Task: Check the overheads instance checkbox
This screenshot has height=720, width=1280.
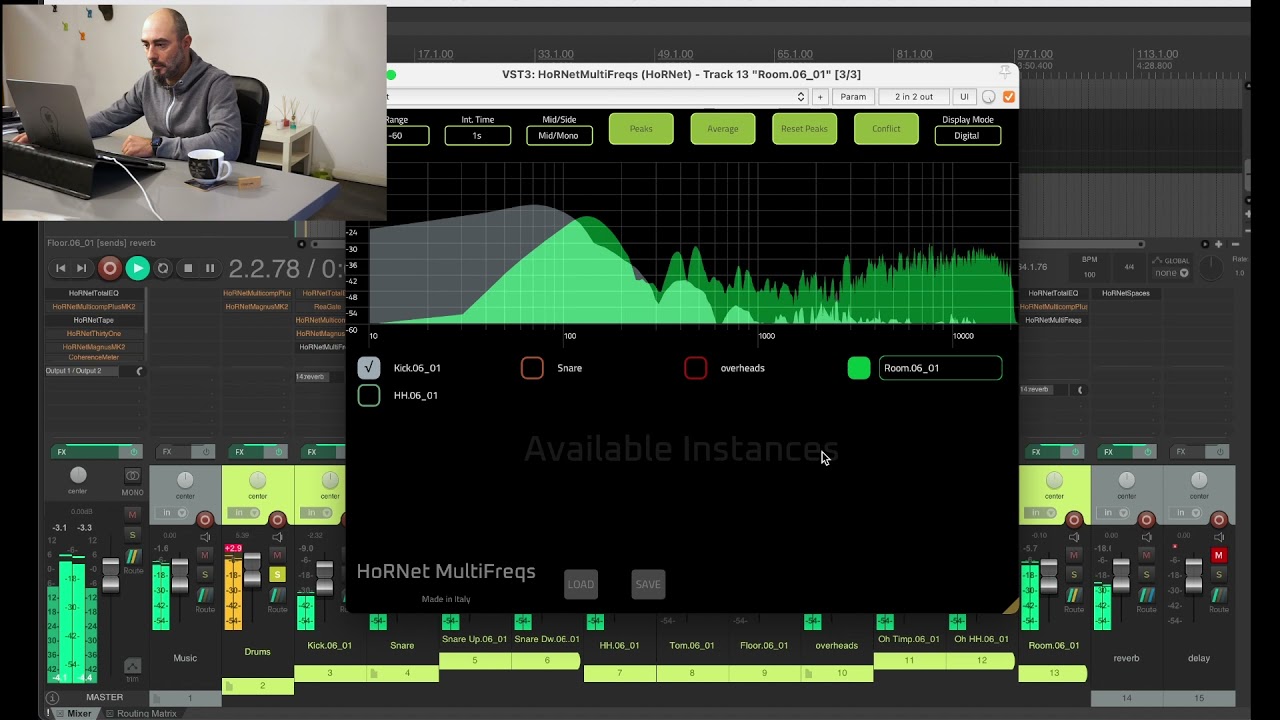Action: point(695,368)
